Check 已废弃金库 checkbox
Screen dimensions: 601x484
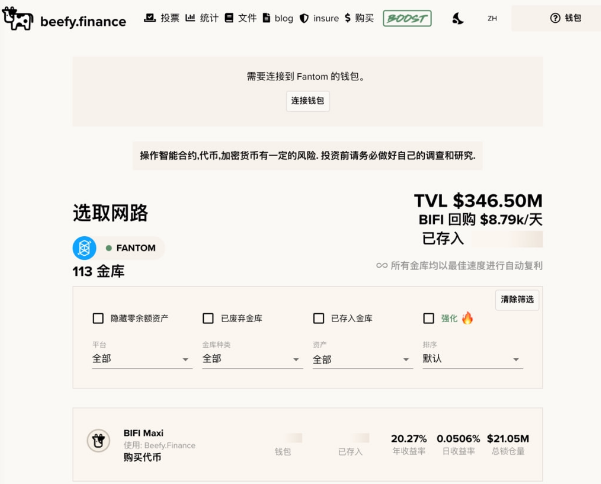208,318
